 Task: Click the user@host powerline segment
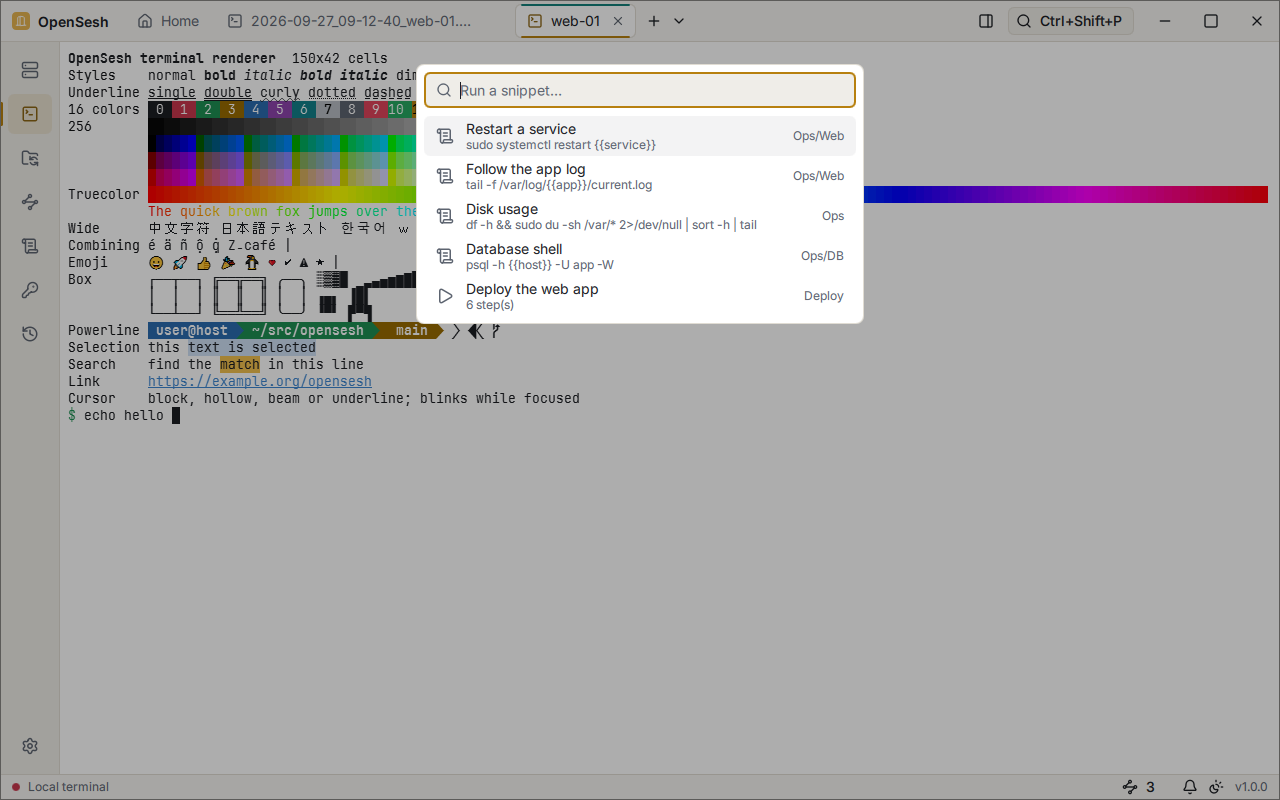pyautogui.click(x=192, y=330)
